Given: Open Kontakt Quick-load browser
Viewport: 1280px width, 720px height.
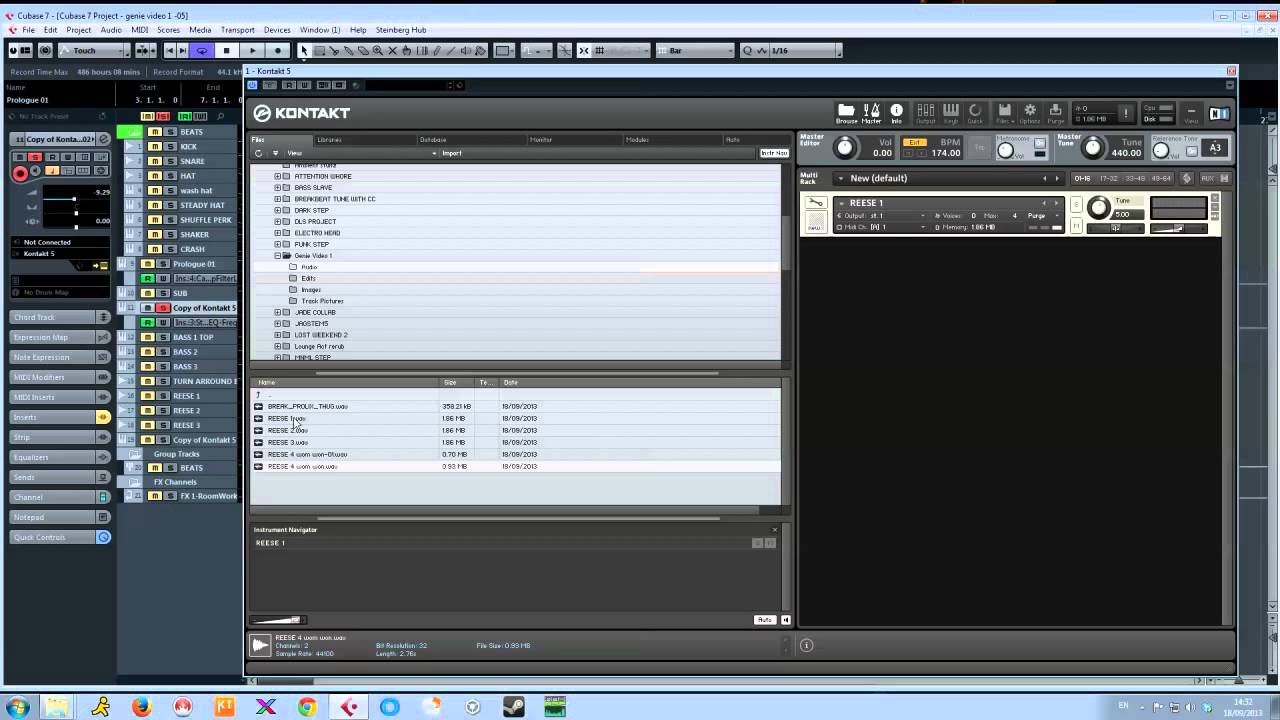Looking at the screenshot, I should [x=975, y=113].
